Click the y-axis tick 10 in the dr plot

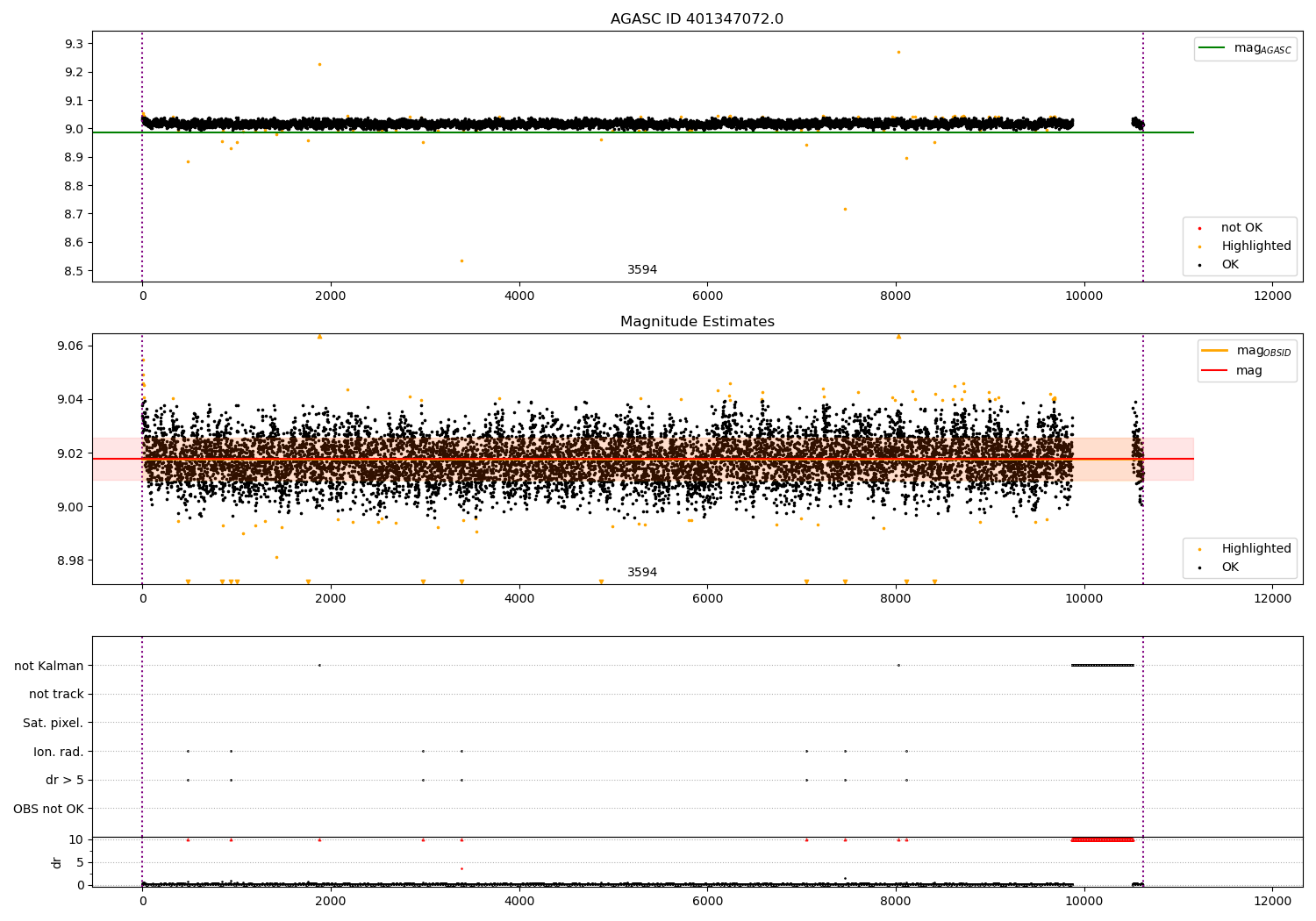[x=76, y=839]
